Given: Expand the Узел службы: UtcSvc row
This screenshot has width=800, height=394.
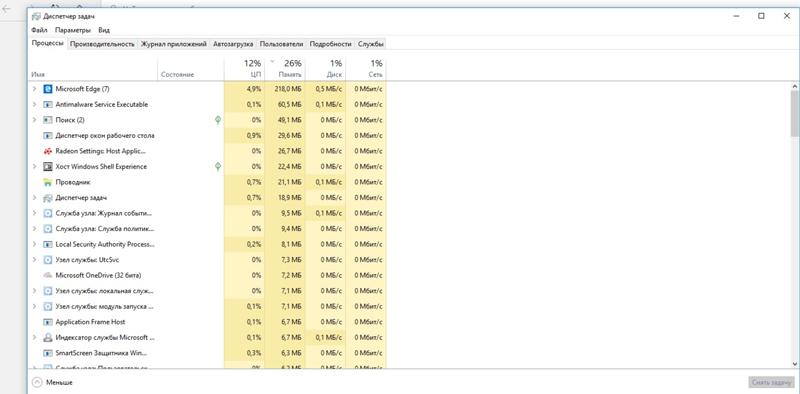Looking at the screenshot, I should (x=34, y=260).
